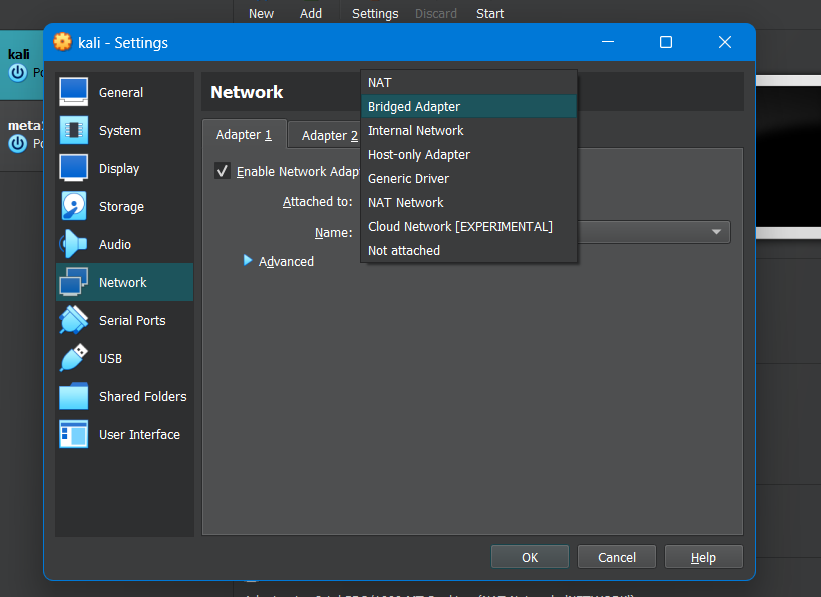Click the Cancel button
Image resolution: width=821 pixels, height=597 pixels.
(617, 557)
